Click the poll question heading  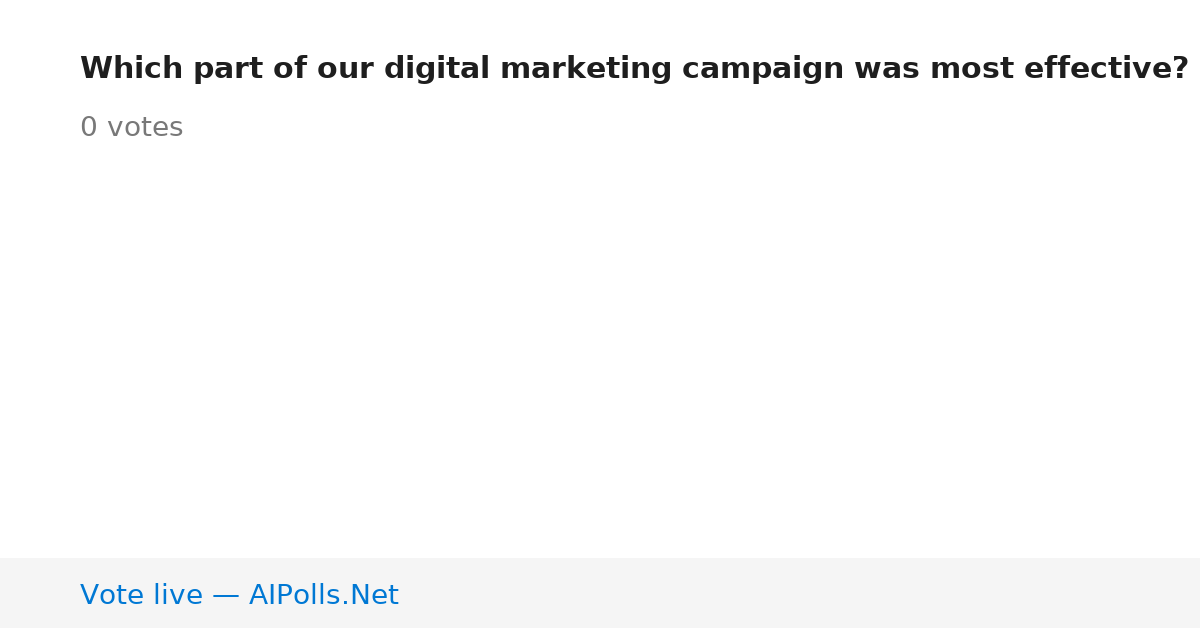coord(634,69)
